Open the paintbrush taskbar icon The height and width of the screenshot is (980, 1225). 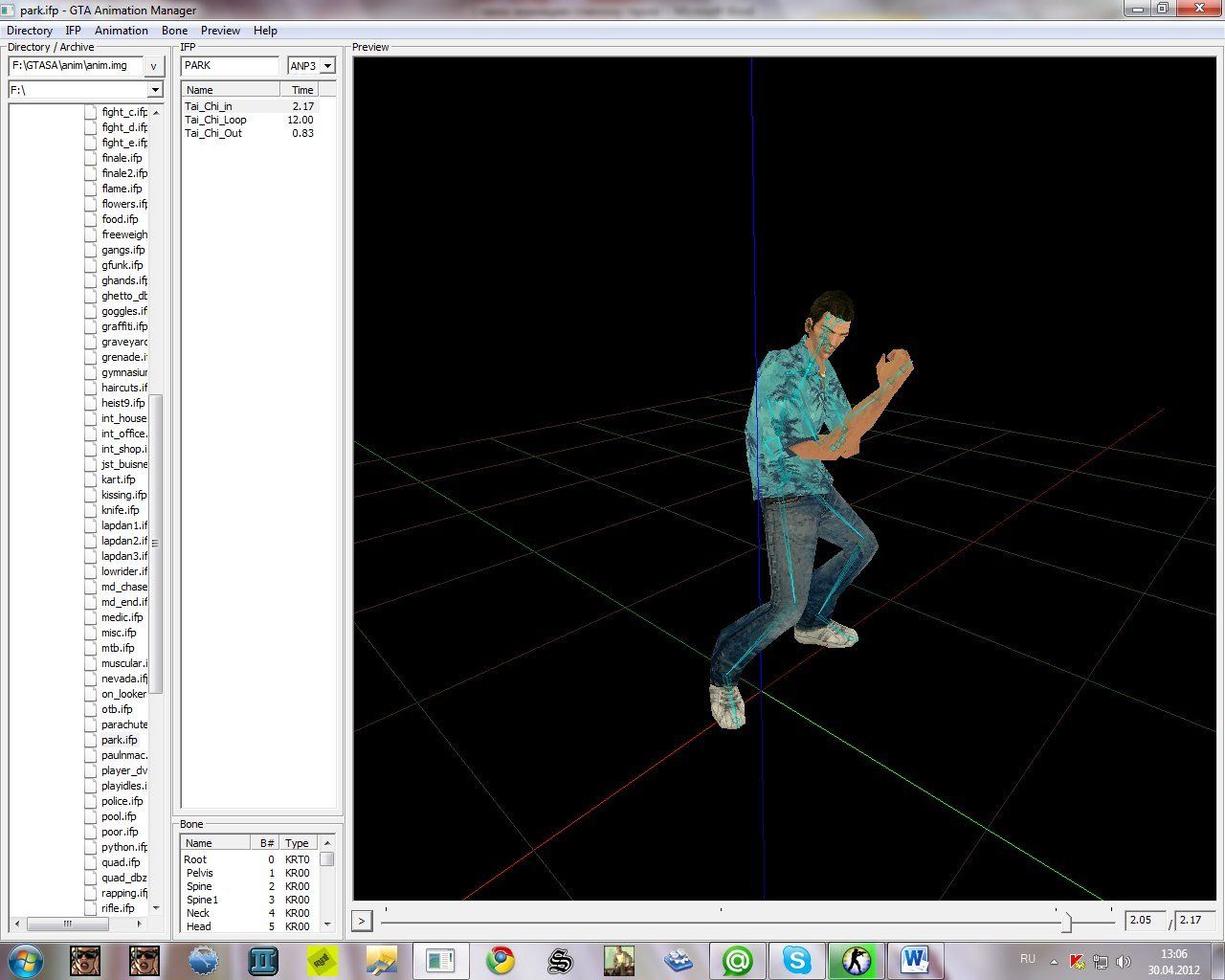(x=381, y=960)
